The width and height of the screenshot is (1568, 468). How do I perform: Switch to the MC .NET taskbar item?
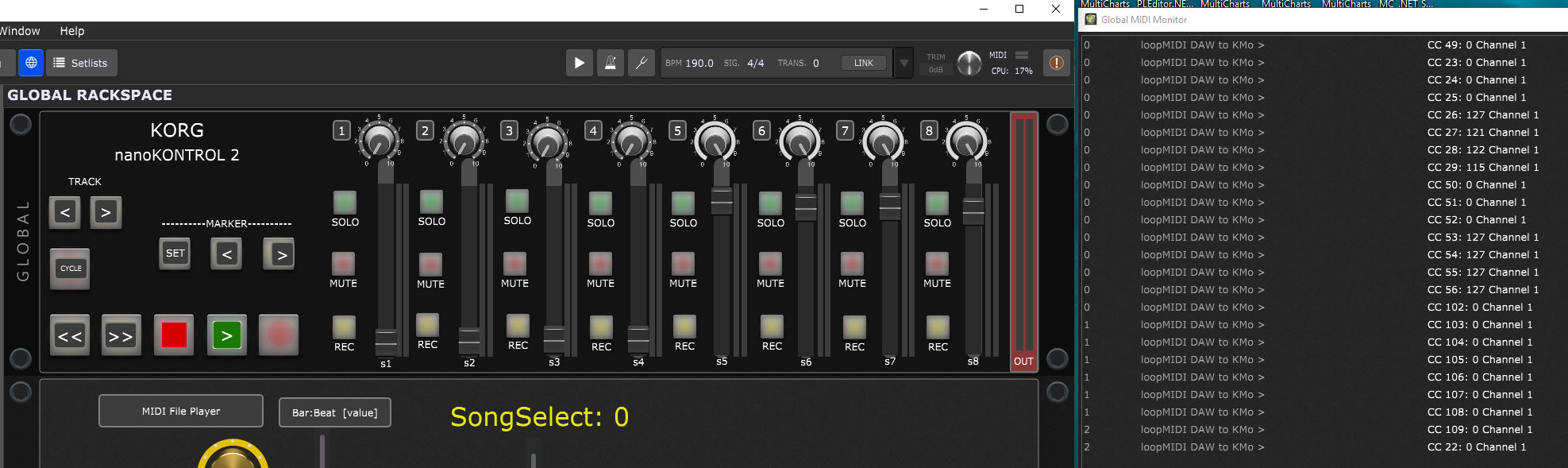click(1405, 4)
